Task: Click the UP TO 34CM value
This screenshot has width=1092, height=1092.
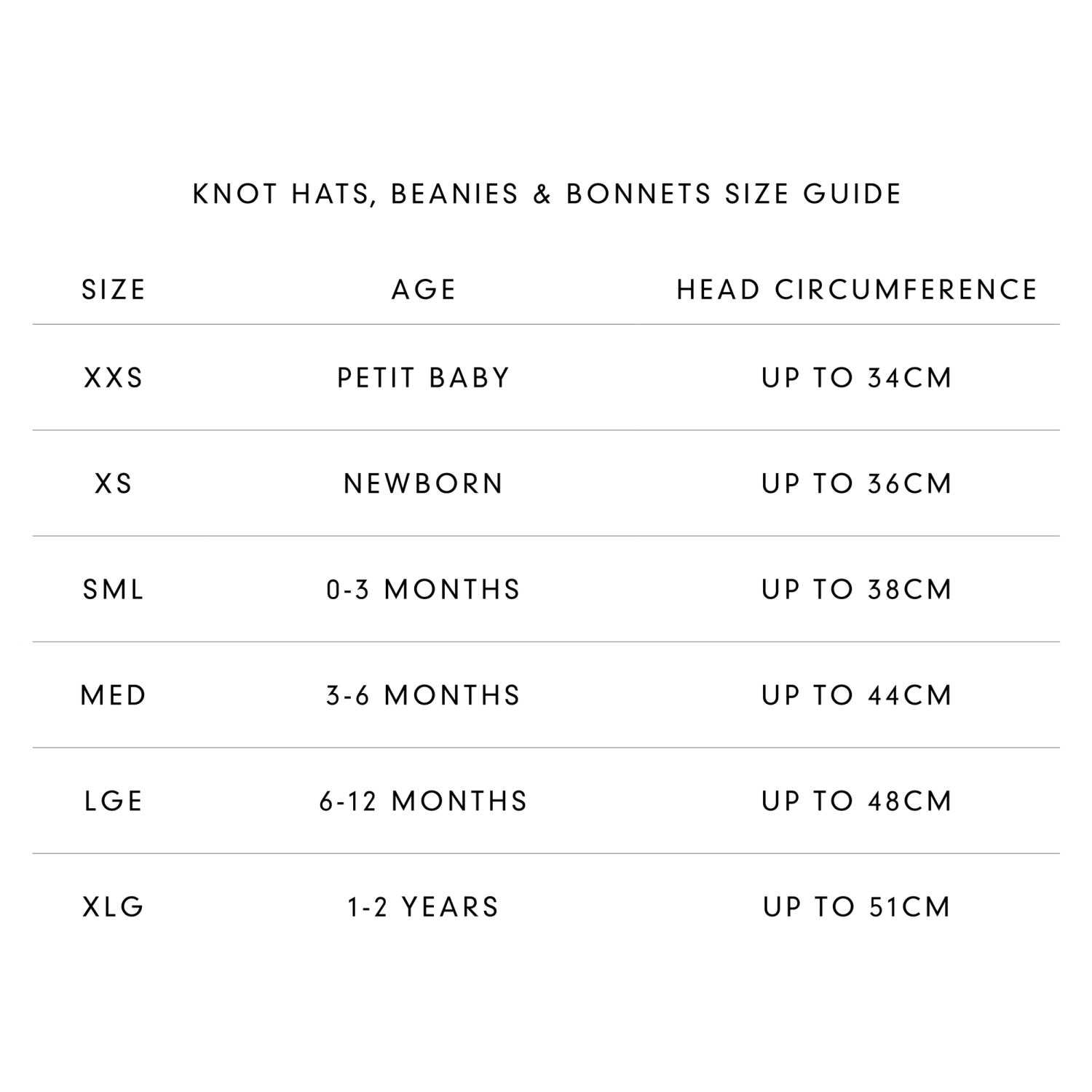Action: pos(857,378)
